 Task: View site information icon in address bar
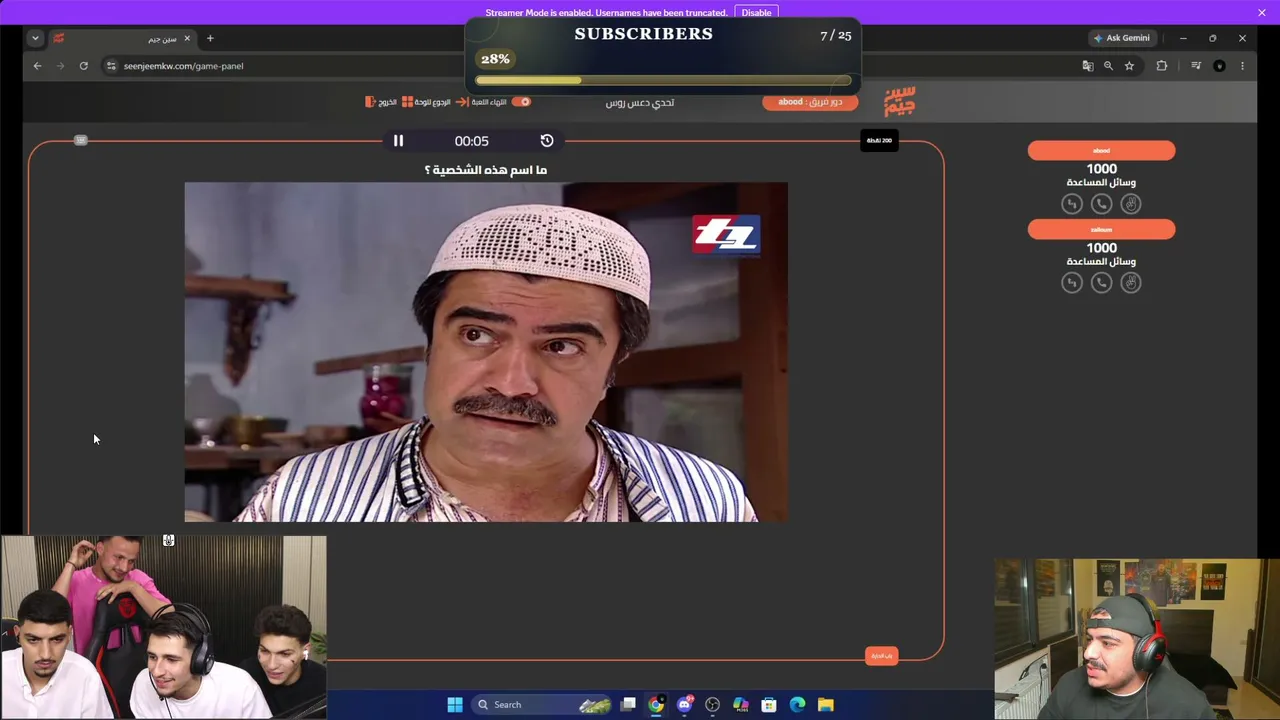coord(111,66)
